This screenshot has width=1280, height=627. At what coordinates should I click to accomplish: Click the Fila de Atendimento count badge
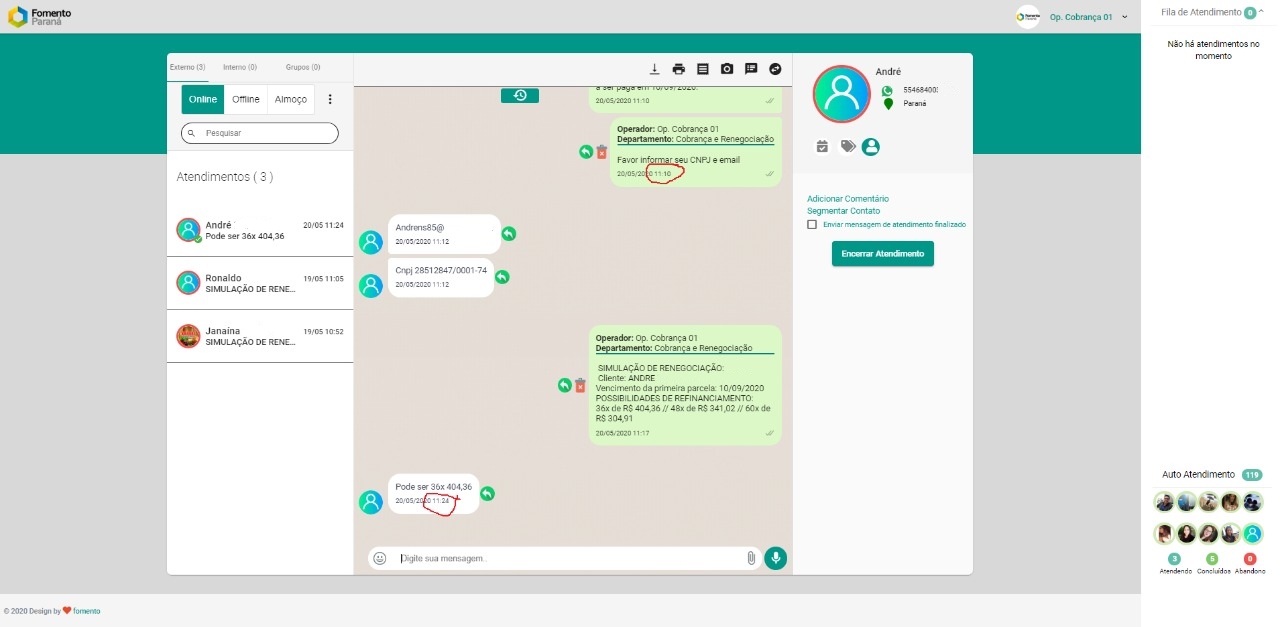[x=1250, y=13]
